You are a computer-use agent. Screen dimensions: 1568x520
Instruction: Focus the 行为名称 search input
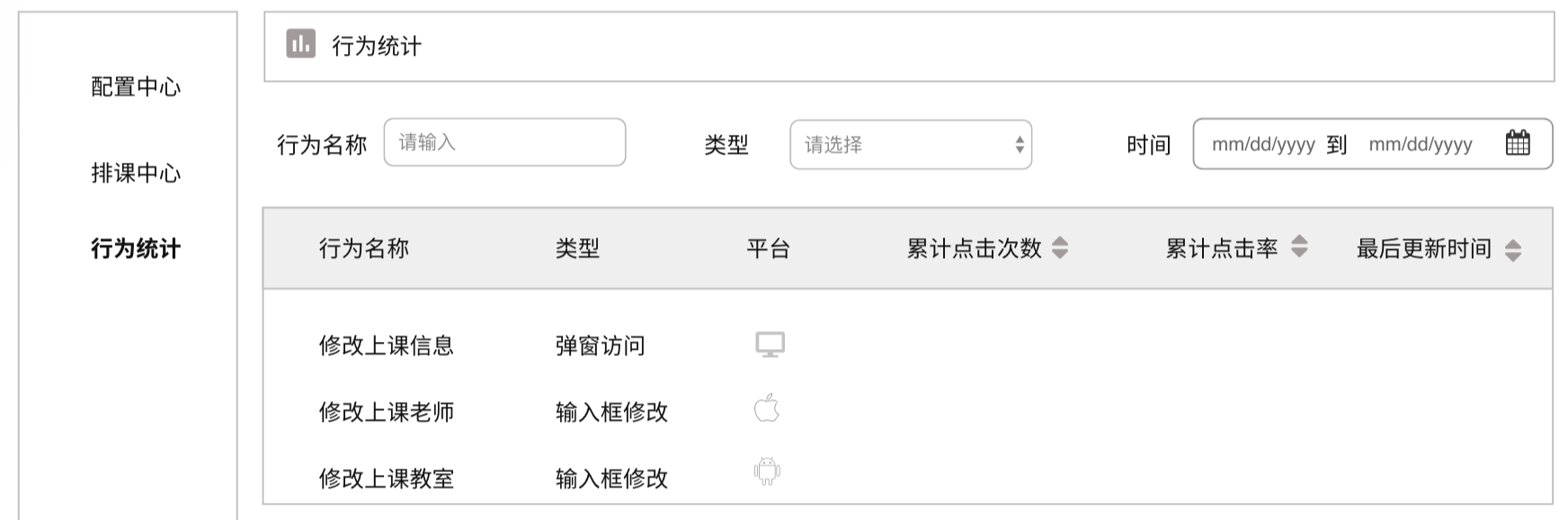pos(504,142)
